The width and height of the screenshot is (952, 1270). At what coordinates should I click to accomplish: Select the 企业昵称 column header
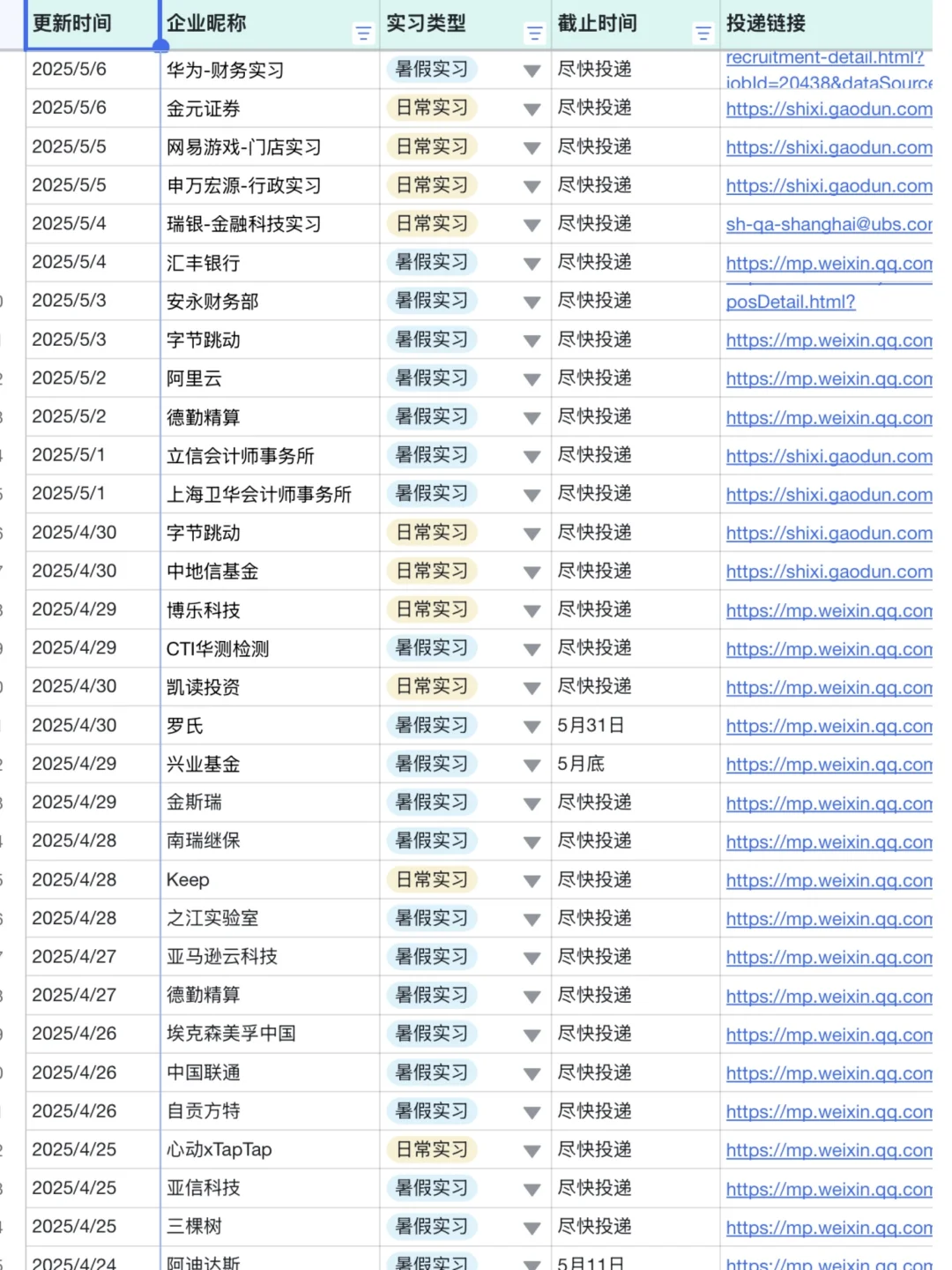coord(270,24)
